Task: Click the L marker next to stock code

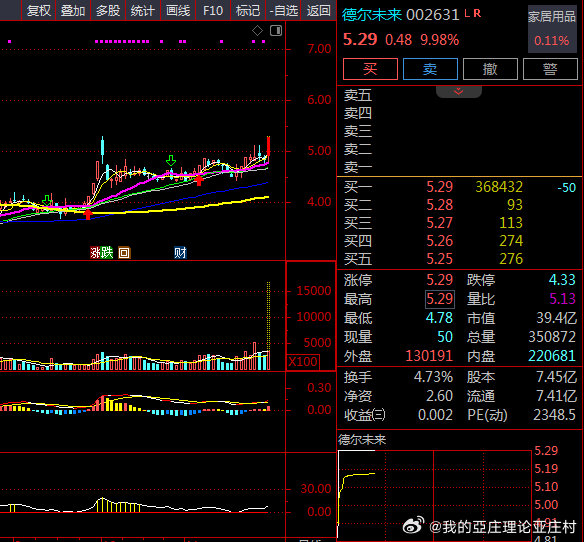Action: point(467,14)
